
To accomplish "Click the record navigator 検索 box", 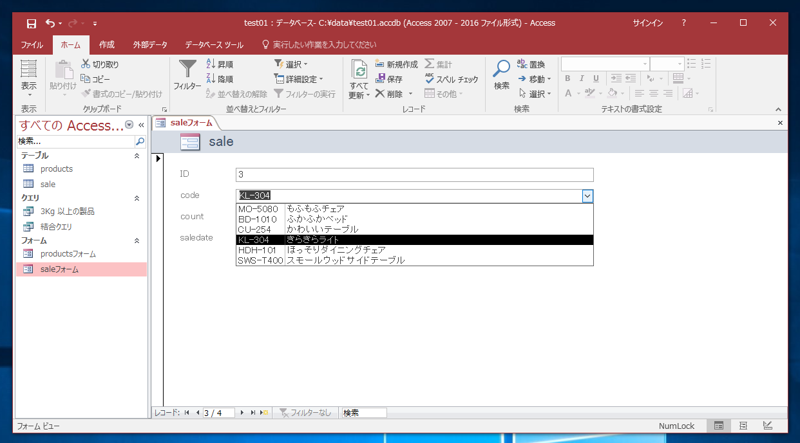I will pyautogui.click(x=364, y=412).
